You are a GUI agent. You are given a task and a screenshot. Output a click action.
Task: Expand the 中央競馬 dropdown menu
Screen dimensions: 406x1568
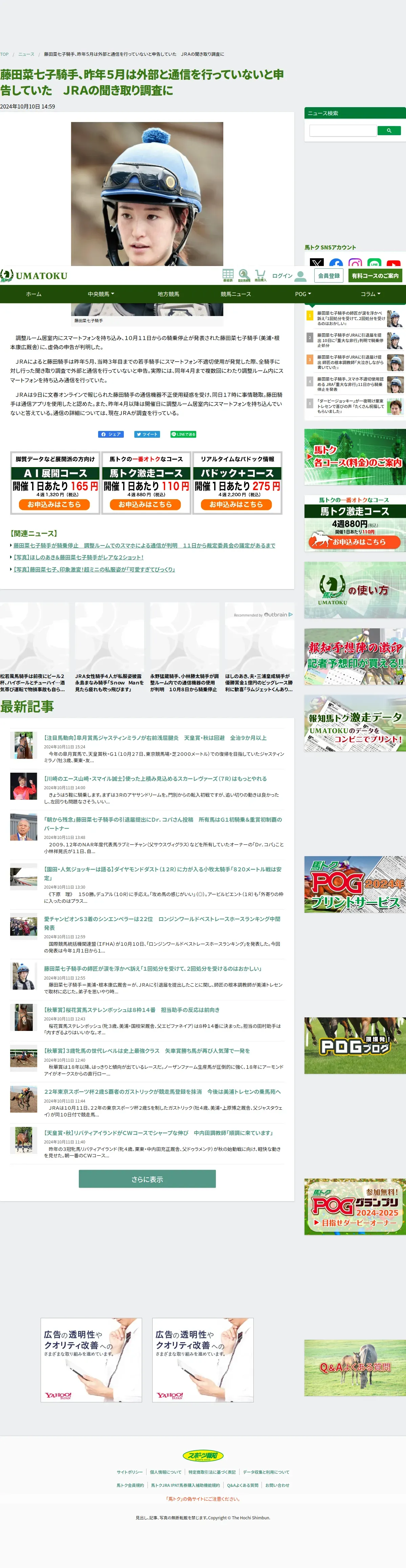(x=100, y=294)
